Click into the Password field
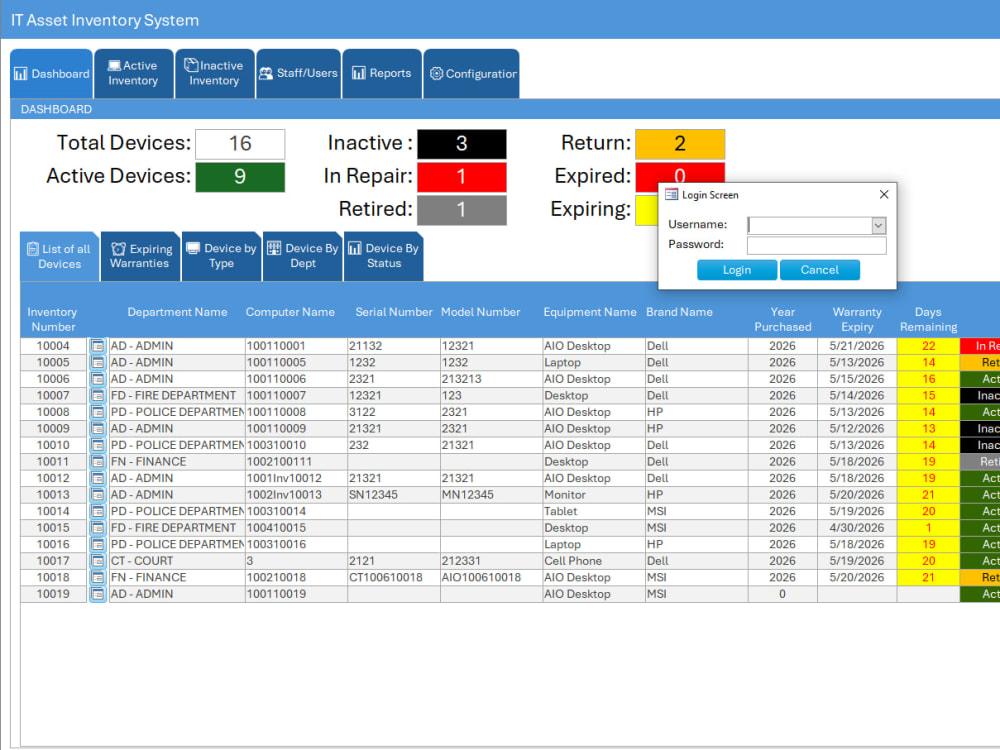 click(816, 246)
